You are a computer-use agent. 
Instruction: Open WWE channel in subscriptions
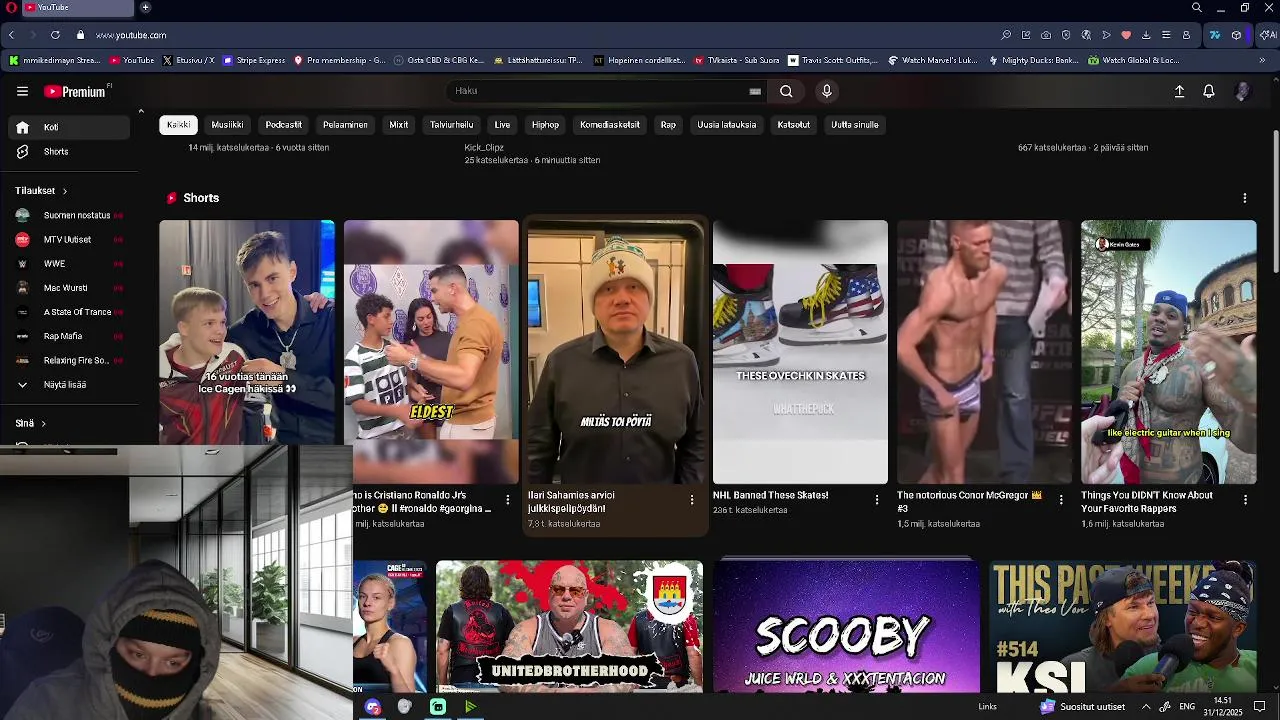[70, 264]
